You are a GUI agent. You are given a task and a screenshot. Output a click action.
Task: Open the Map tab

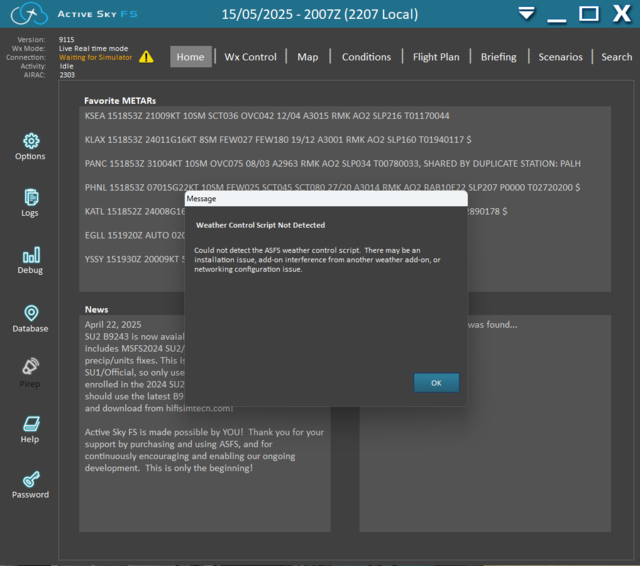[x=308, y=57]
